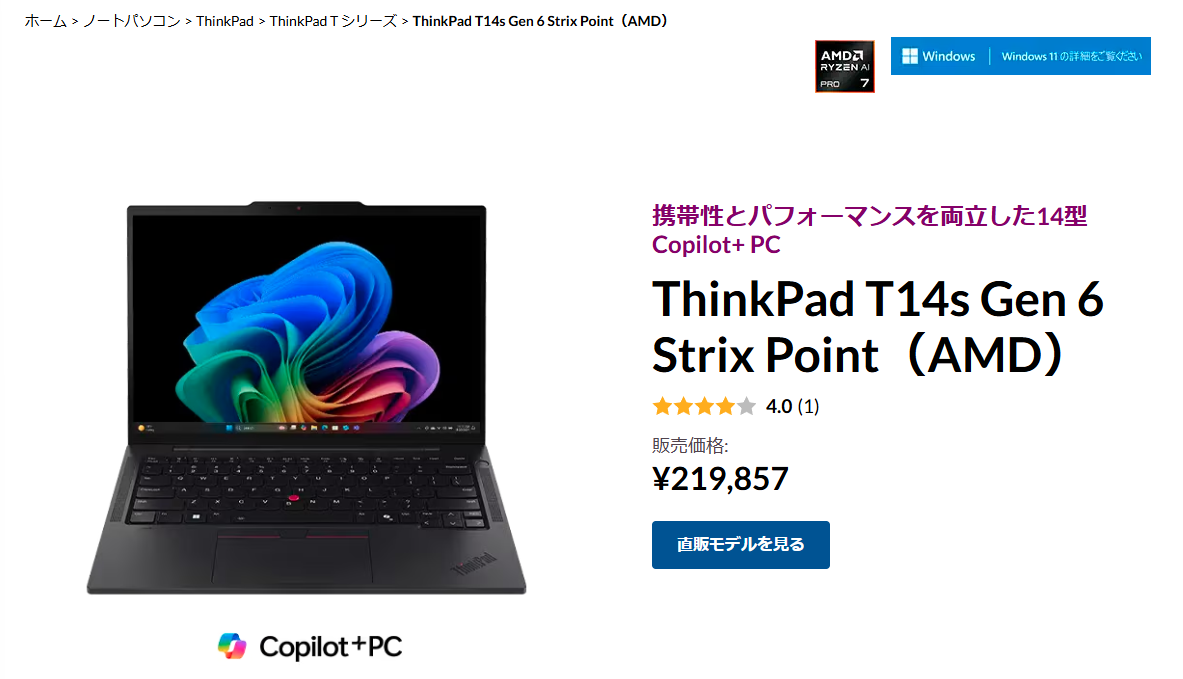Click the 直販モデルを見る button
The image size is (1183, 679).
coord(740,545)
